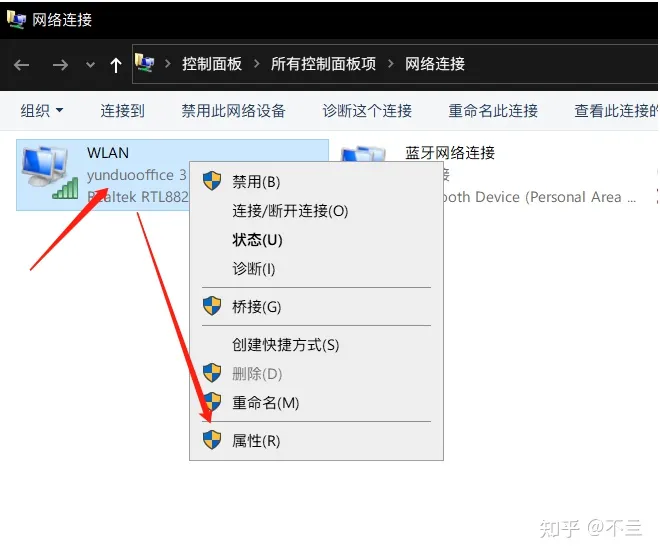Click the address bar network folder icon
660x556 pixels.
tap(144, 64)
